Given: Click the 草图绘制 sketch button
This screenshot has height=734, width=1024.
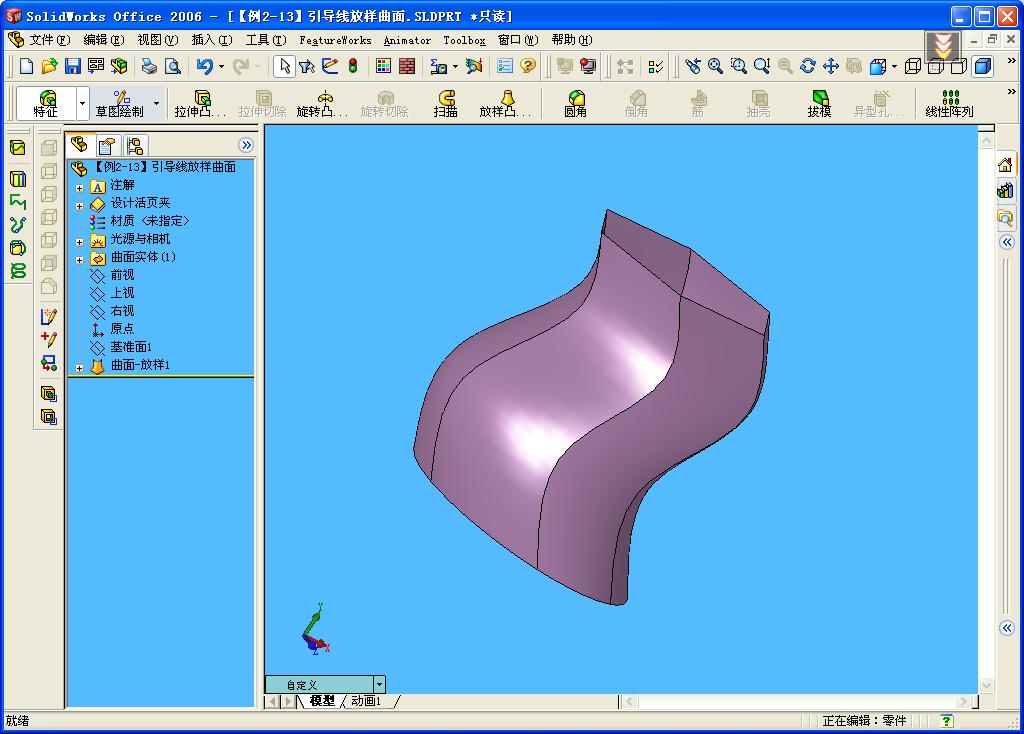Looking at the screenshot, I should coord(120,104).
